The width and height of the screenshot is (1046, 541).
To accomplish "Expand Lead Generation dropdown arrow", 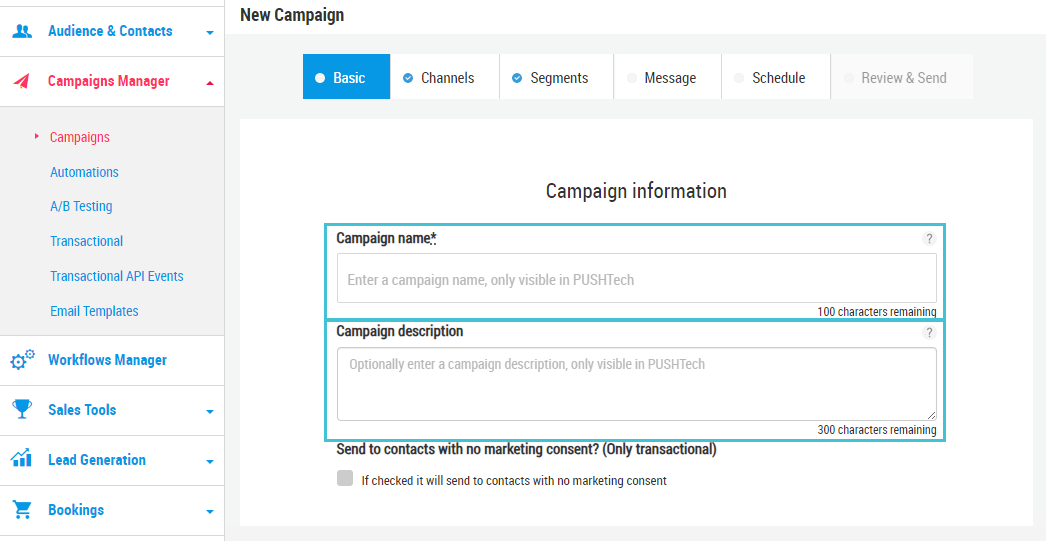I will pos(210,462).
